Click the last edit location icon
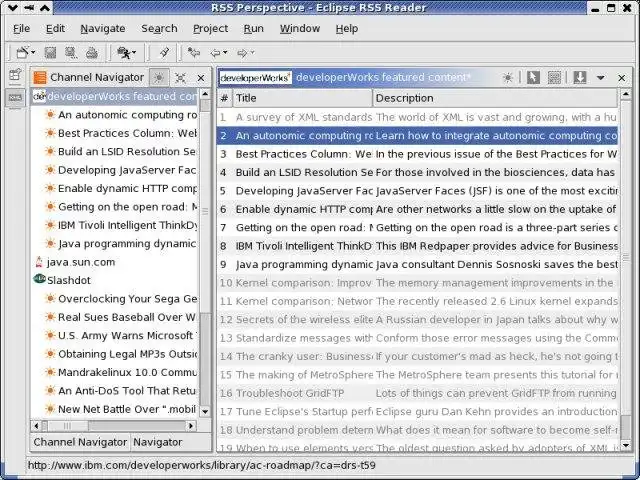Viewport: 640px width, 480px height. coord(193,52)
